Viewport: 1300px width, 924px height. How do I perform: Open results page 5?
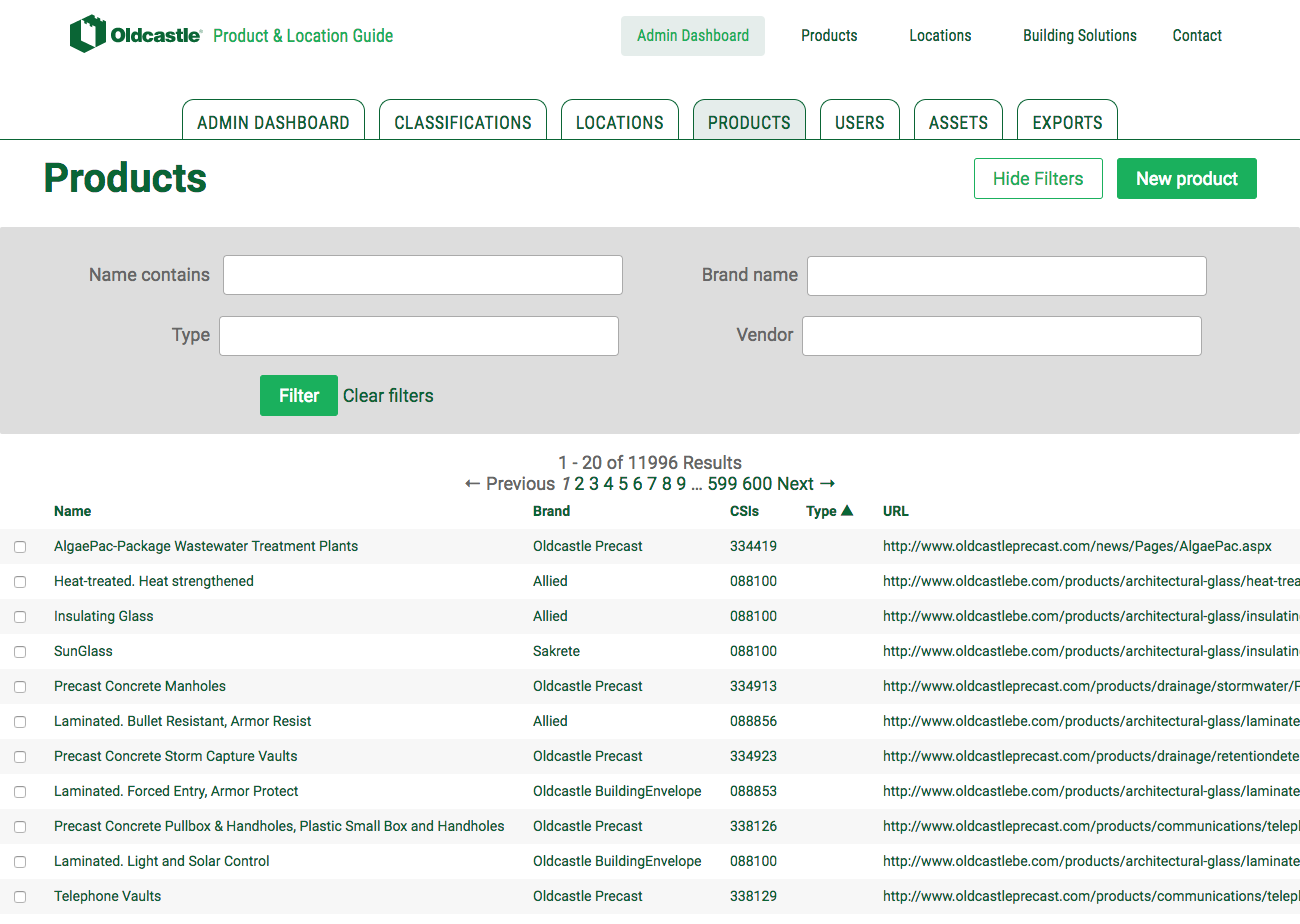pos(623,484)
